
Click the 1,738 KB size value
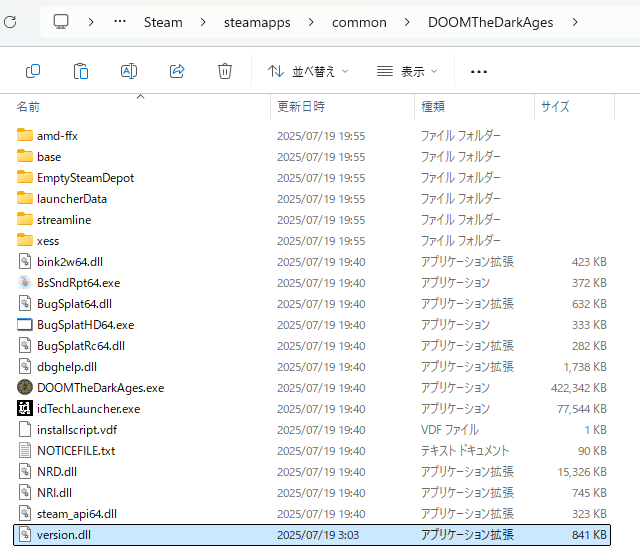pyautogui.click(x=585, y=366)
